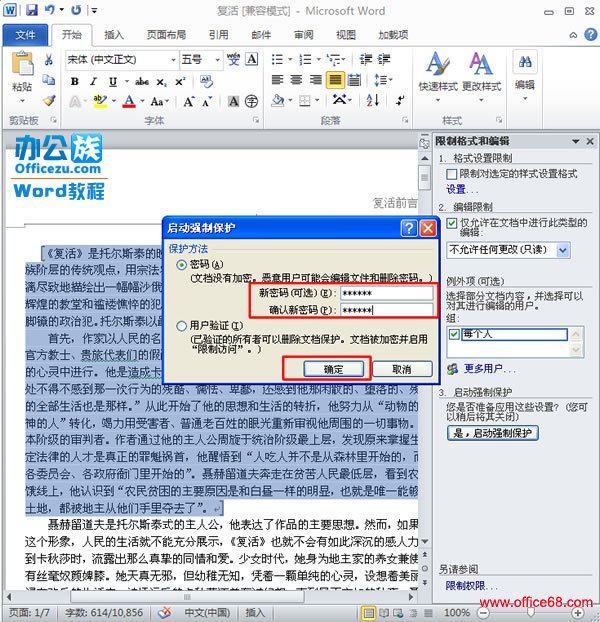Open the restrict editing pane options arrow
Image resolution: width=600 pixels, height=622 pixels.
pos(575,141)
